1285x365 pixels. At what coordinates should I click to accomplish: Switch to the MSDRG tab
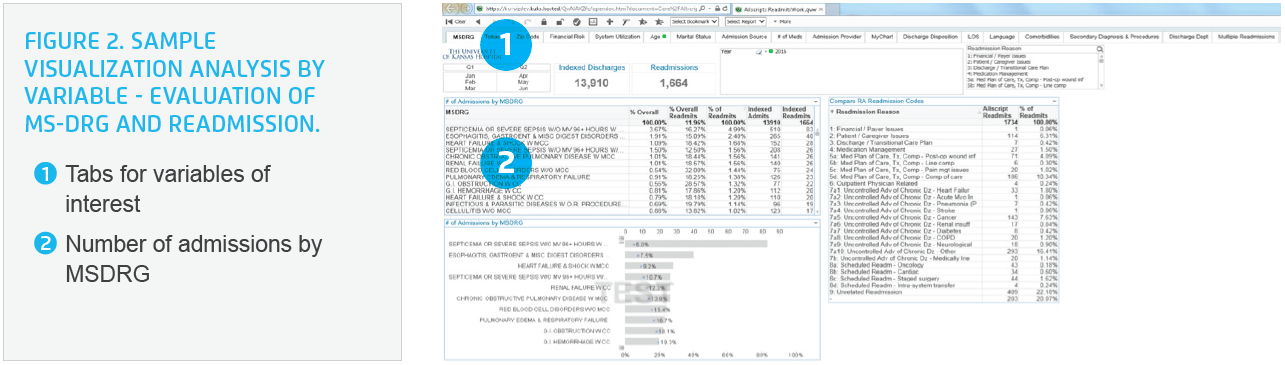463,37
